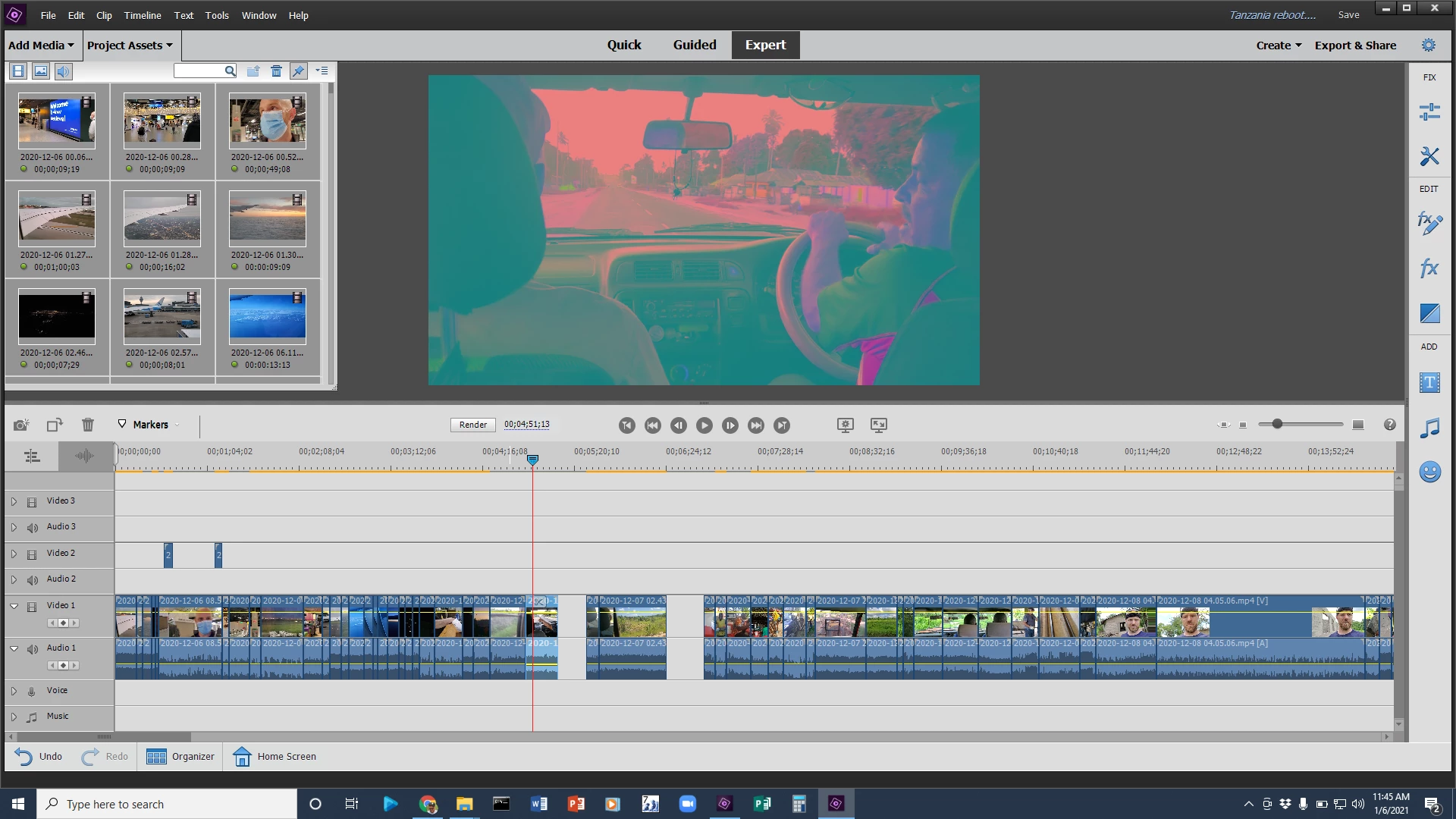Open the Adjustments panel icon
Image resolution: width=1456 pixels, height=819 pixels.
pos(1429,112)
